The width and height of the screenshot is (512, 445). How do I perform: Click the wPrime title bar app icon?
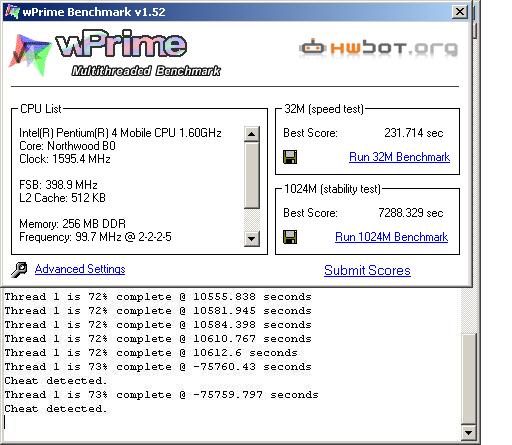coord(12,12)
